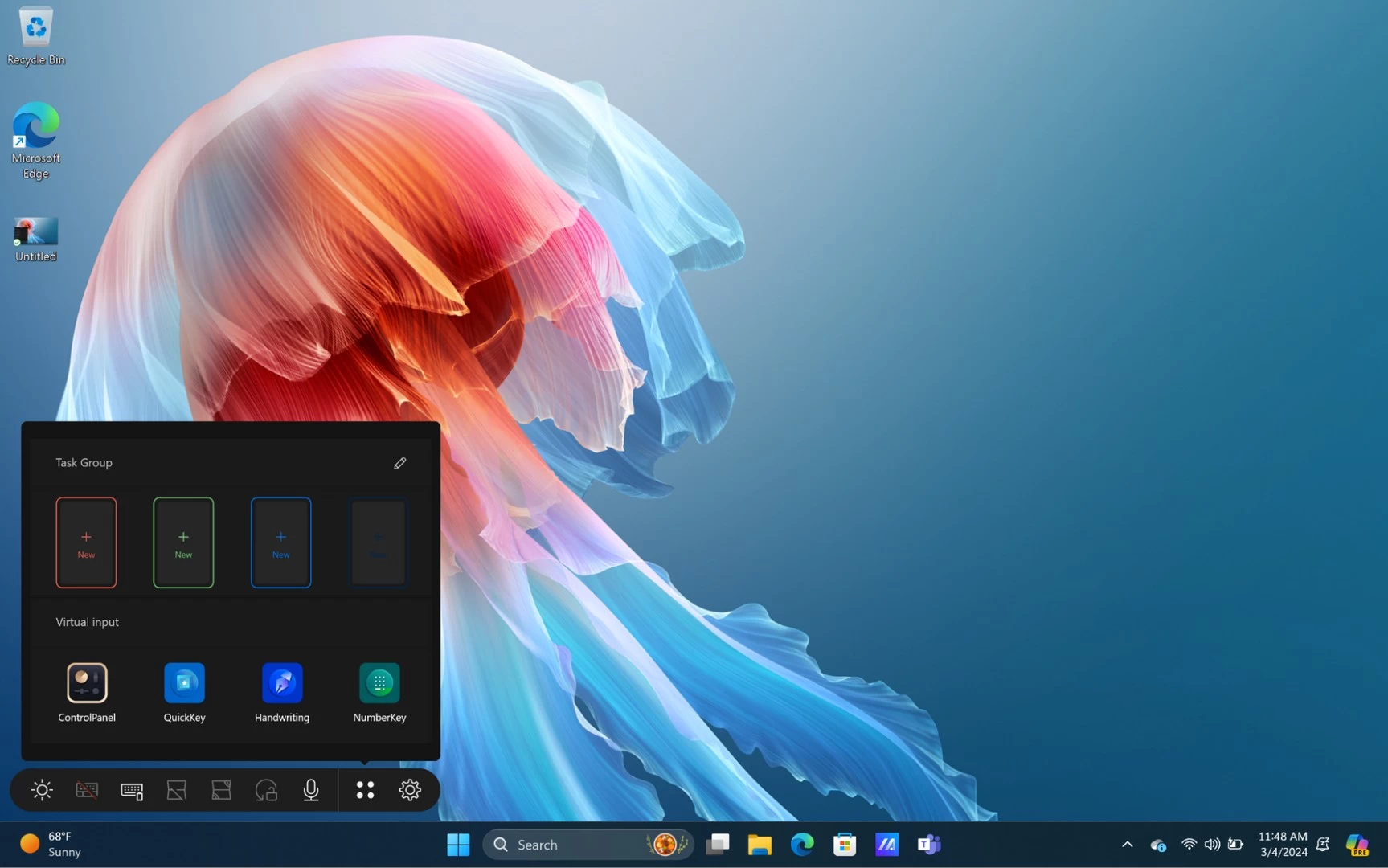Toggle the screen rotation lock icon
1388x868 pixels.
coord(266,790)
